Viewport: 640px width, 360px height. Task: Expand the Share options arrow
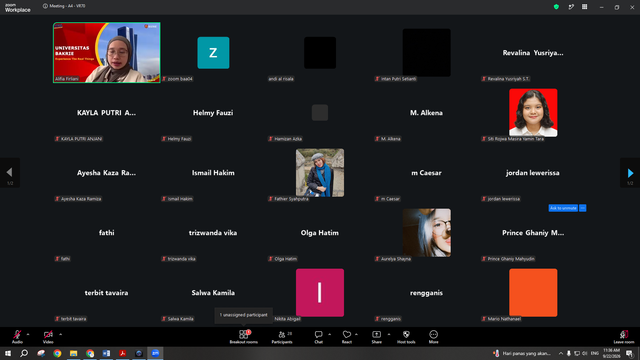(x=389, y=334)
